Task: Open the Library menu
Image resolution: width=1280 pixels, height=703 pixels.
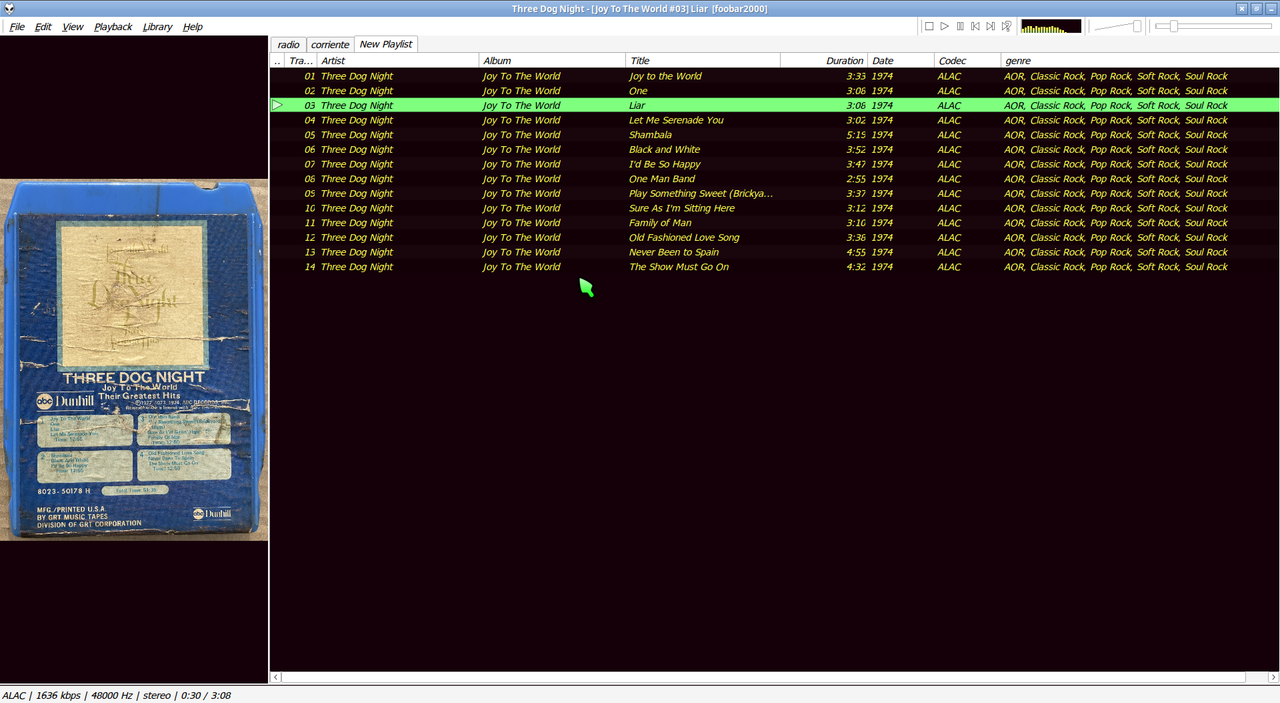Action: (157, 27)
